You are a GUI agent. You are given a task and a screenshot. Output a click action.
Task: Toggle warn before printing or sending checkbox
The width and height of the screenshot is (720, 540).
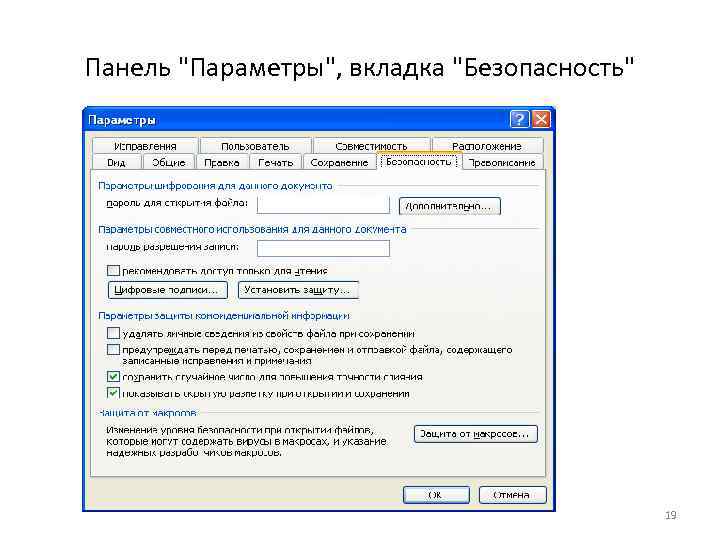click(113, 350)
